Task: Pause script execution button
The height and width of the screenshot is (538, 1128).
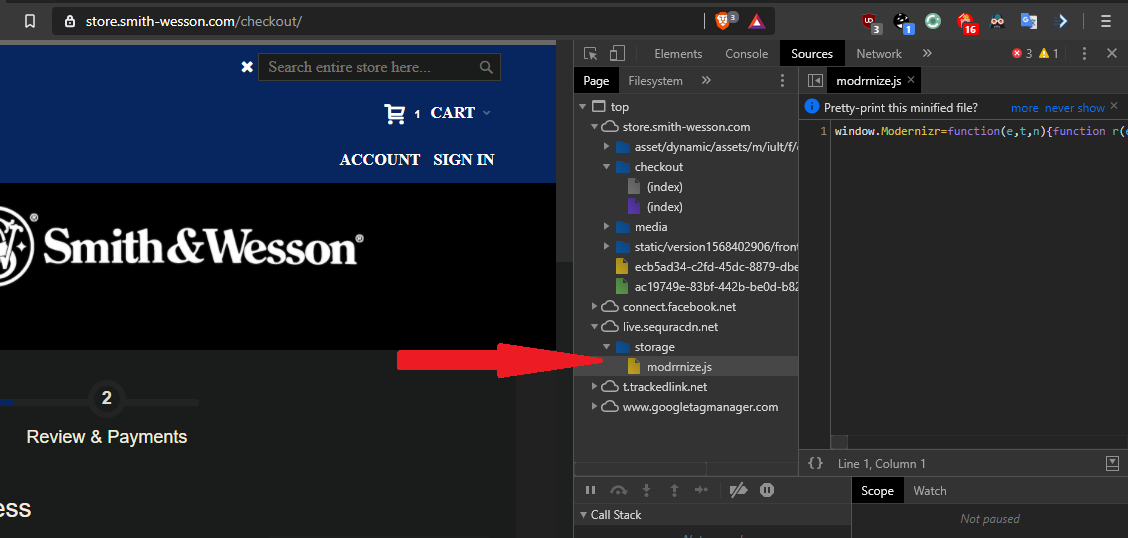Action: [x=590, y=491]
